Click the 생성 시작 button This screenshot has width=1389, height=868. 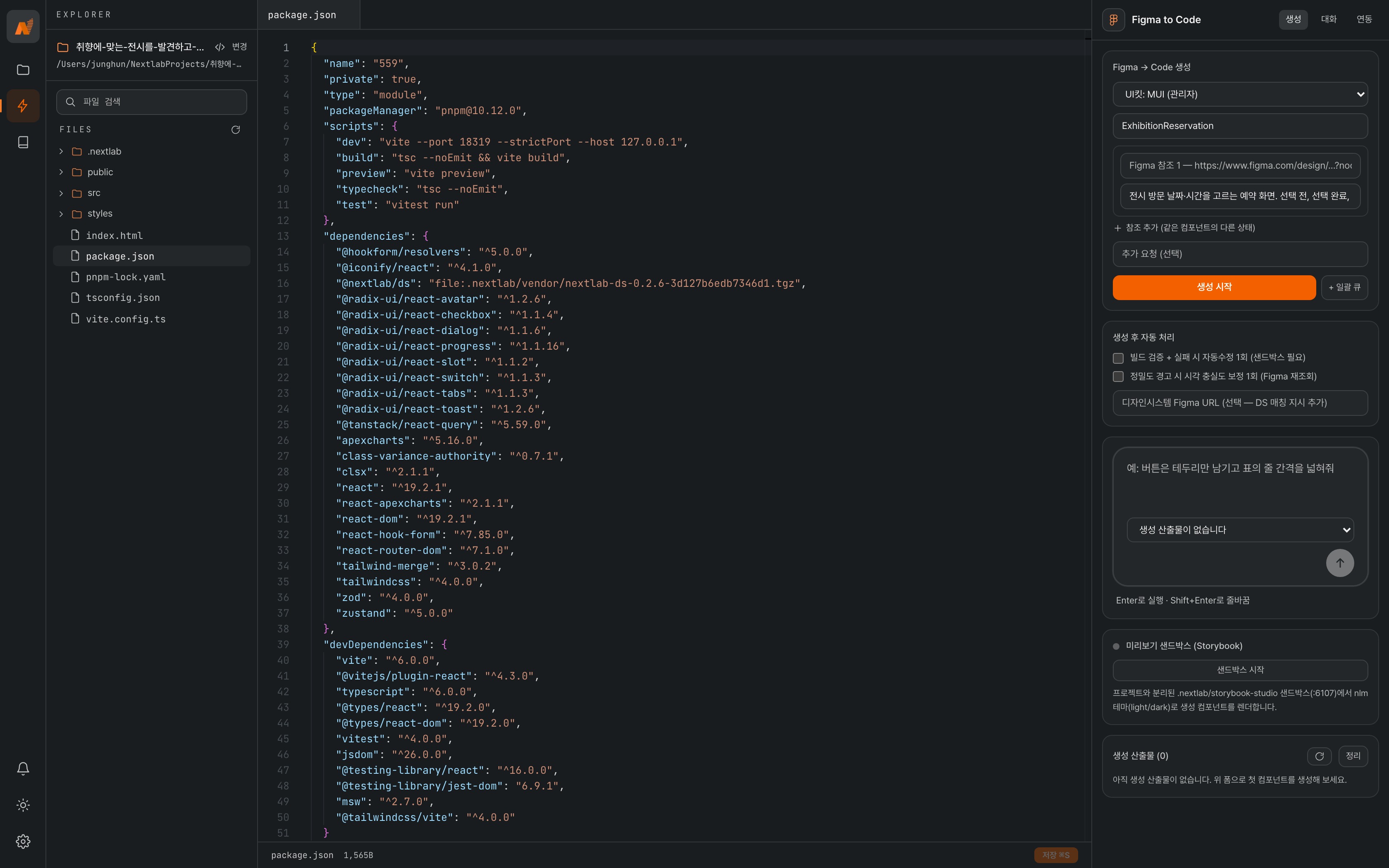pyautogui.click(x=1214, y=287)
